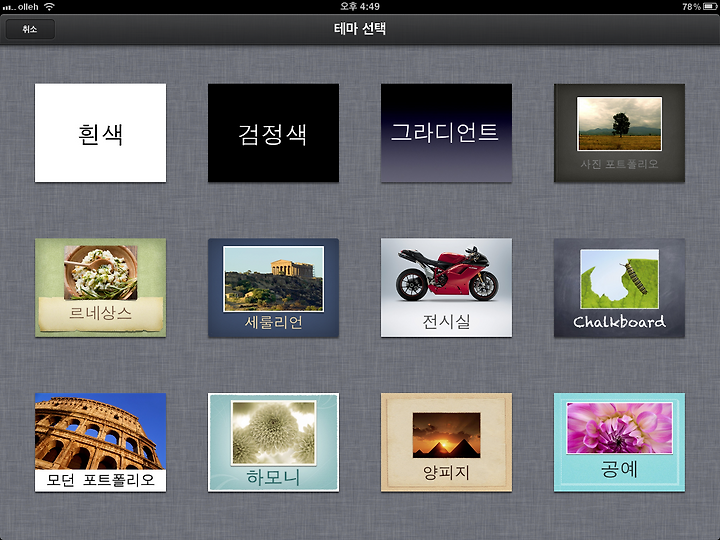Select the 사진 포트폴리오 theme
720x540 pixels.
pyautogui.click(x=619, y=133)
